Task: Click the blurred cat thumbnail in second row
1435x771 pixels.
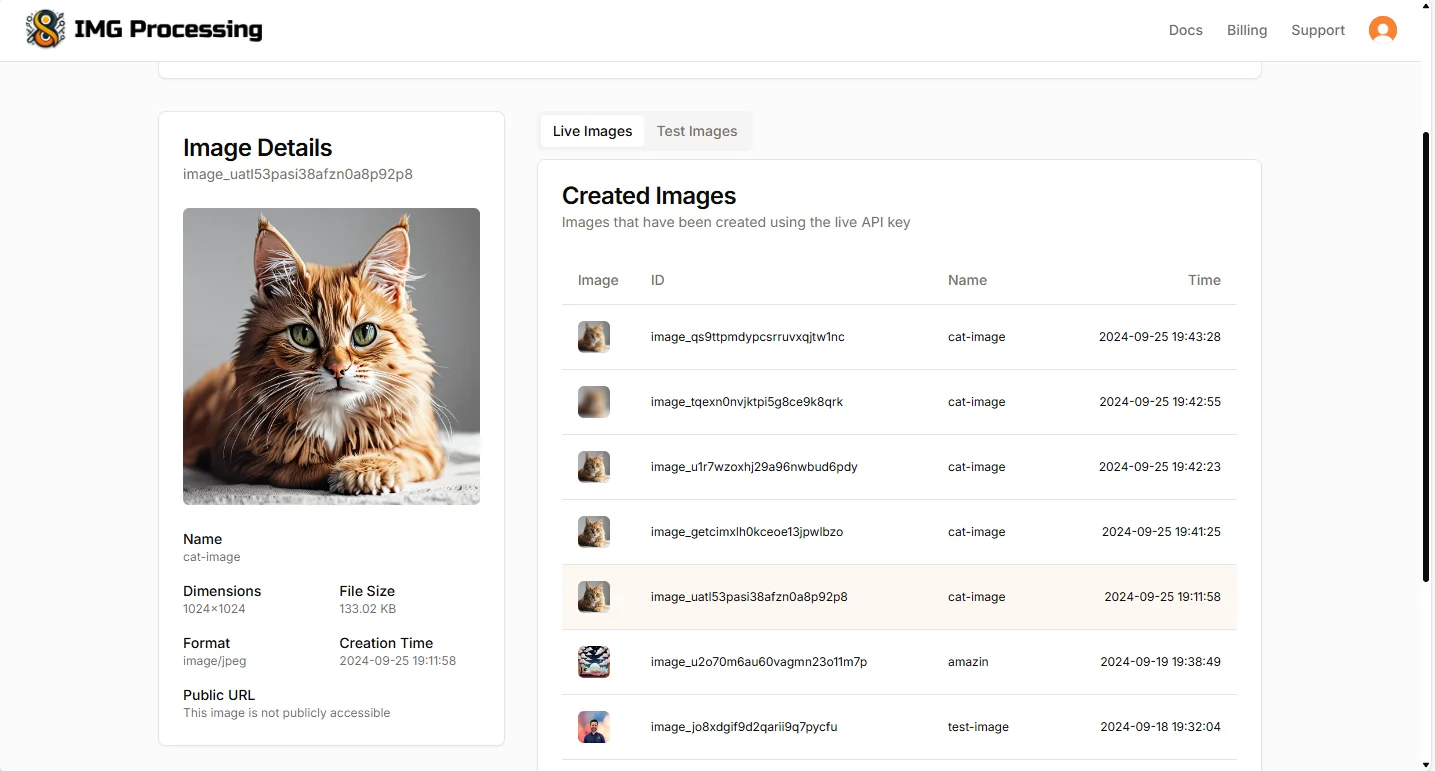Action: point(594,402)
